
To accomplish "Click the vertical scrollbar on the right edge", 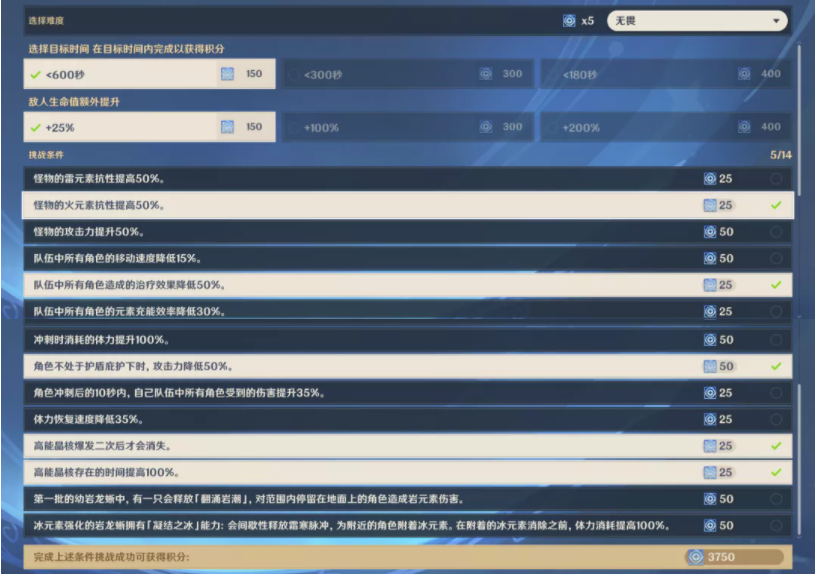I will pyautogui.click(x=799, y=120).
